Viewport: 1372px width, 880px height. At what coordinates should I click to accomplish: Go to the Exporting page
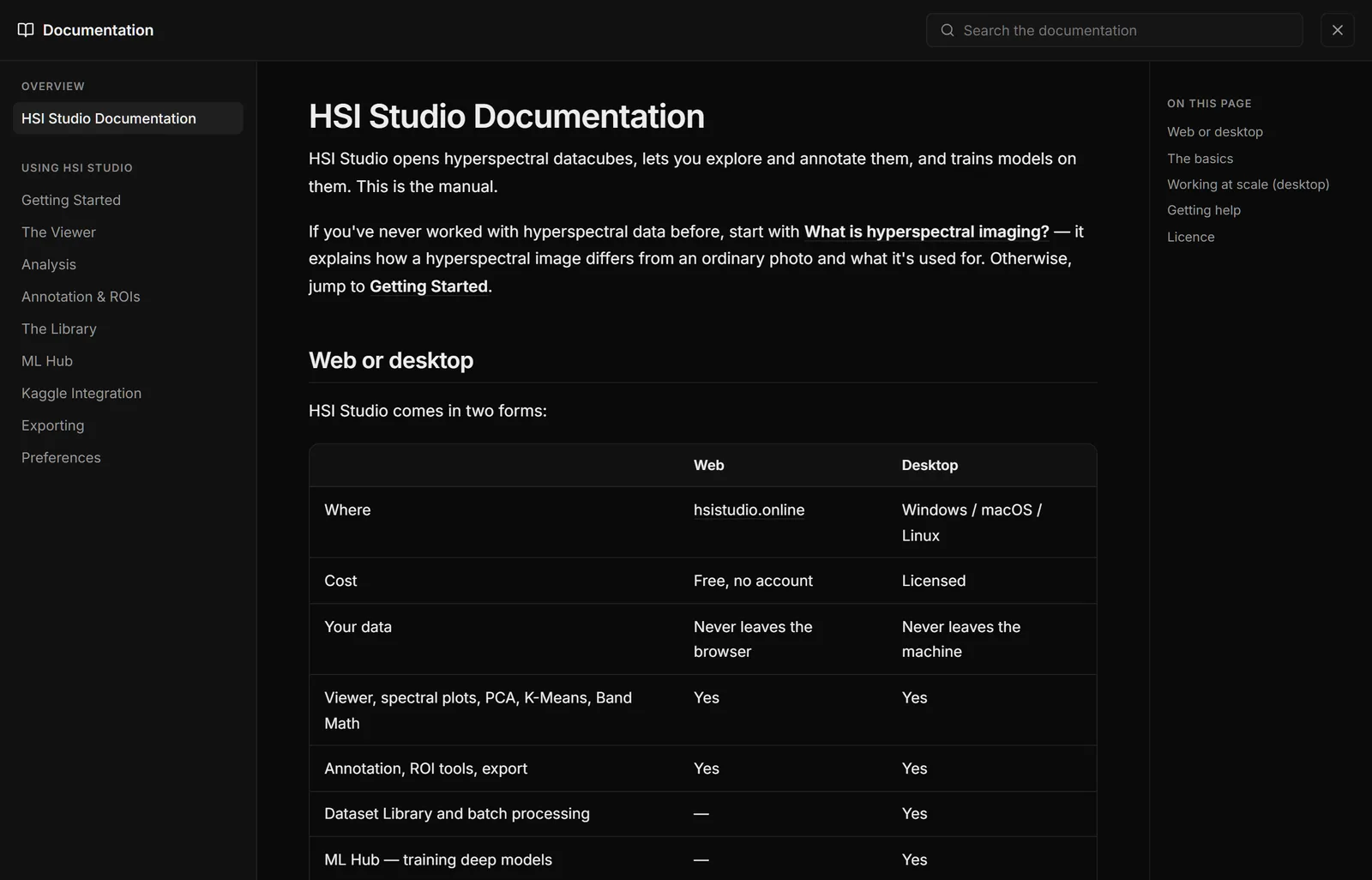(53, 425)
